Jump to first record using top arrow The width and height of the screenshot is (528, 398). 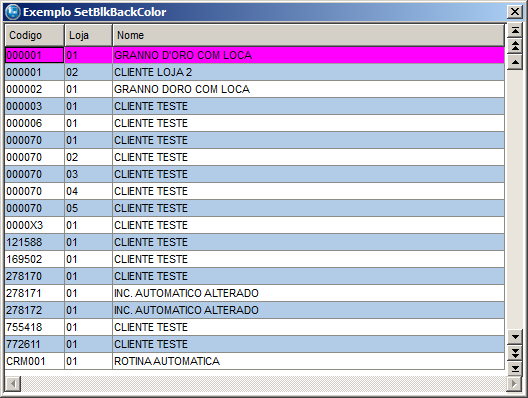coord(515,30)
